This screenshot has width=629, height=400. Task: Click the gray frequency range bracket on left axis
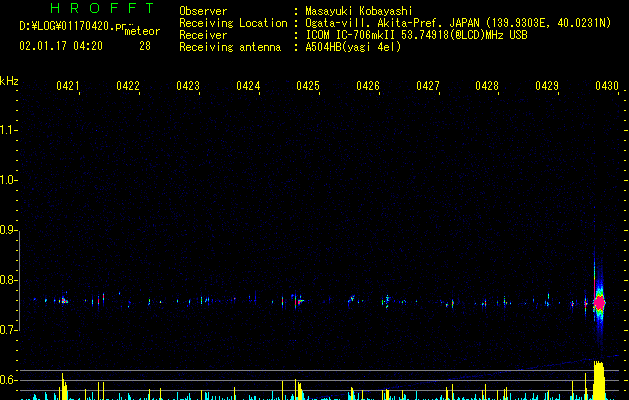point(19,281)
